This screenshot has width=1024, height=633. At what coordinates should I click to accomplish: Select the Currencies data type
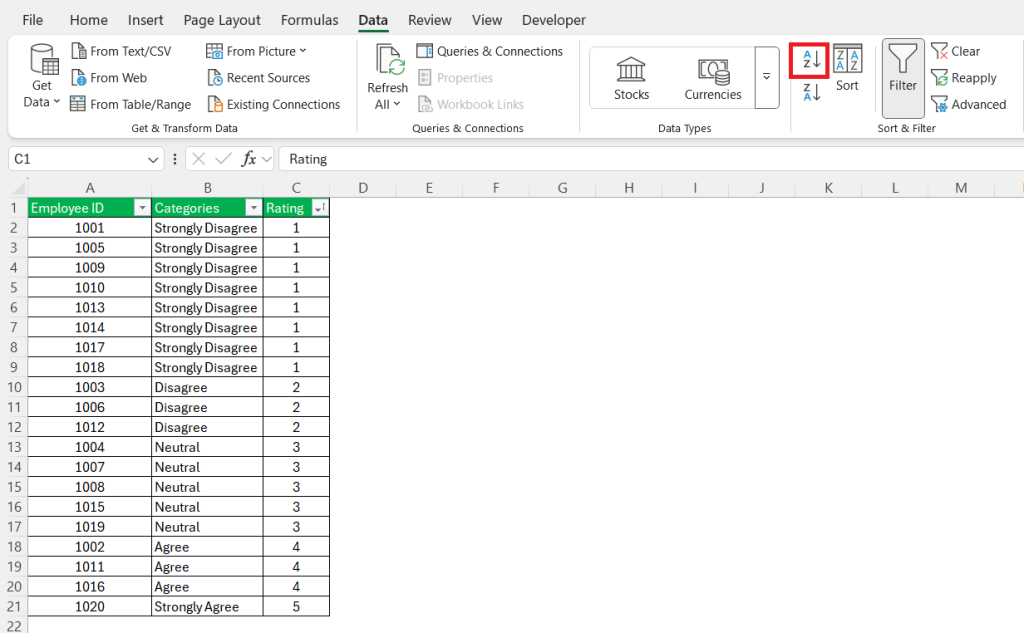coord(712,77)
